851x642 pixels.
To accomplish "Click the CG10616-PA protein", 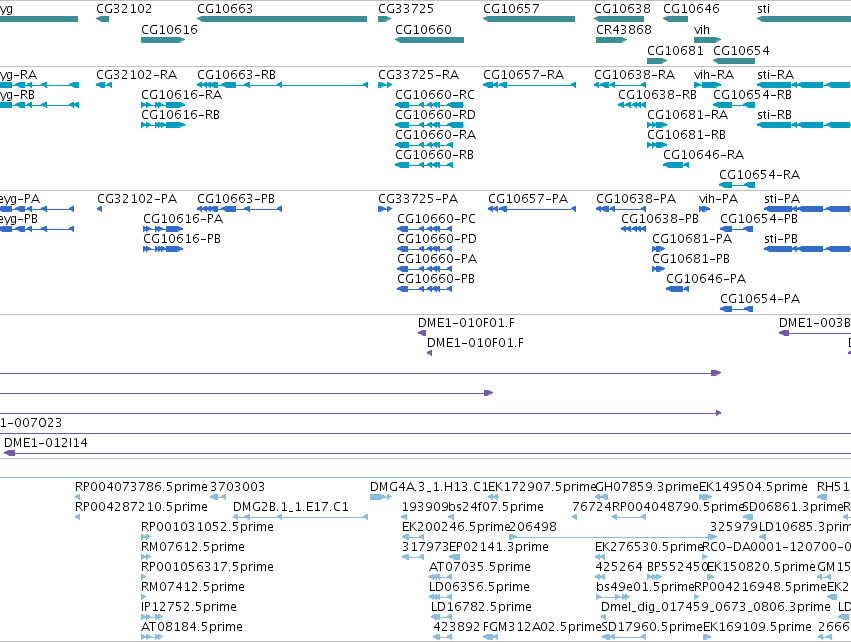I will pyautogui.click(x=163, y=229).
